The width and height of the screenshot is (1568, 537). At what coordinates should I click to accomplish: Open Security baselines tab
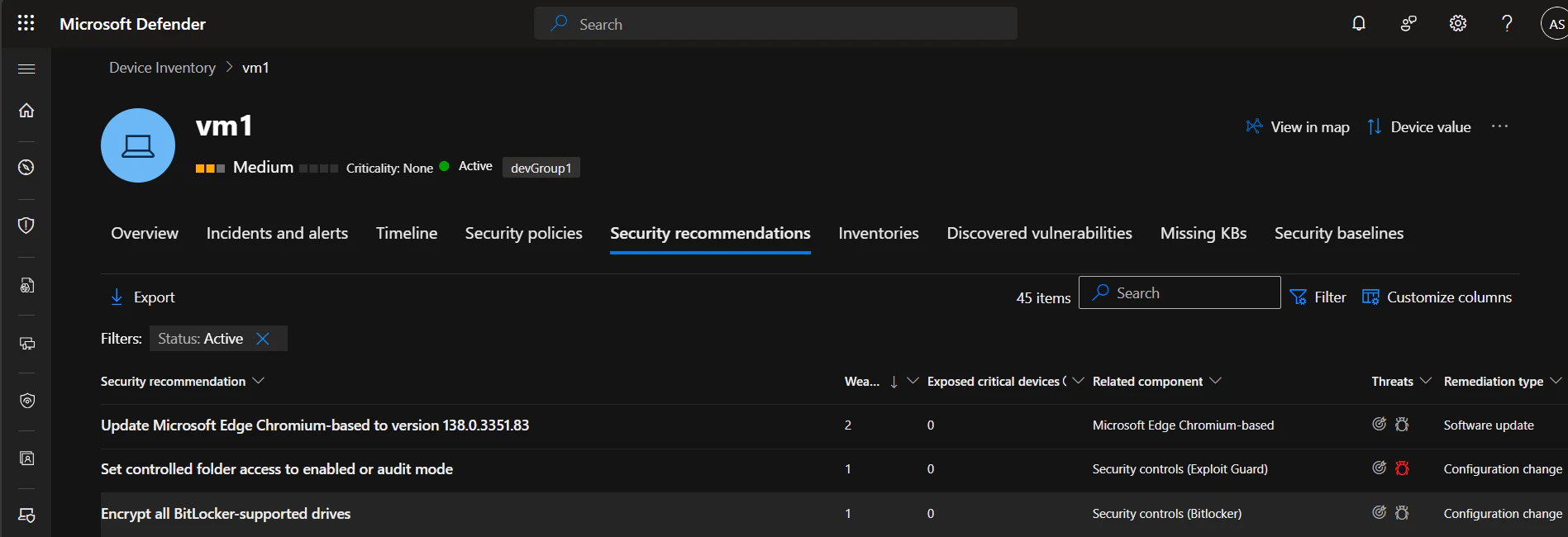(x=1339, y=233)
